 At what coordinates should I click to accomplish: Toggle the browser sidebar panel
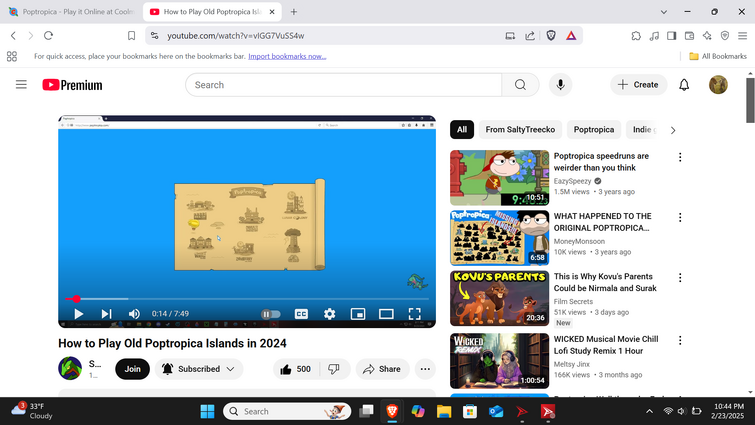[x=671, y=36]
